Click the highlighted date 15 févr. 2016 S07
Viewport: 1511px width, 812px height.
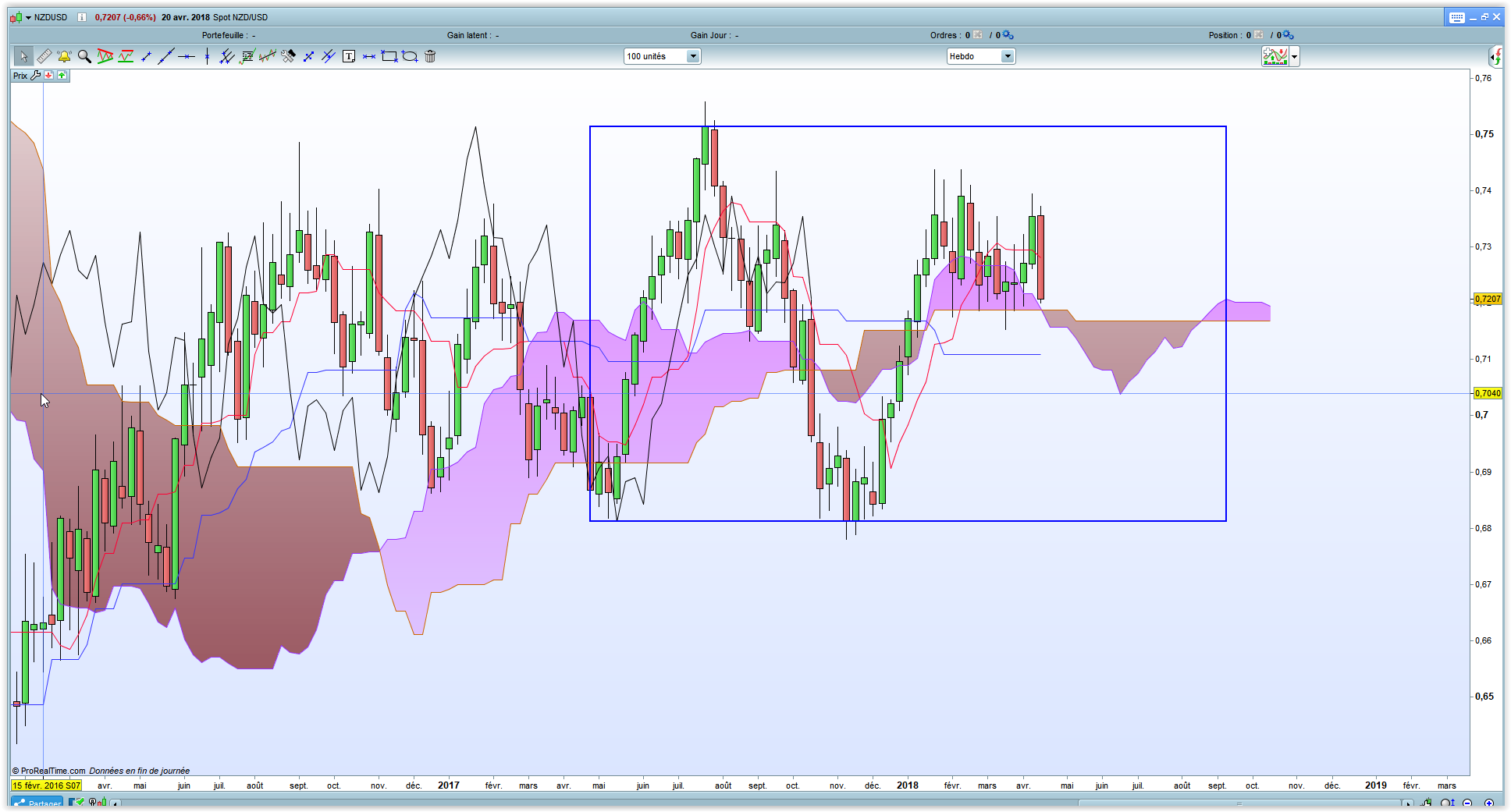(47, 785)
